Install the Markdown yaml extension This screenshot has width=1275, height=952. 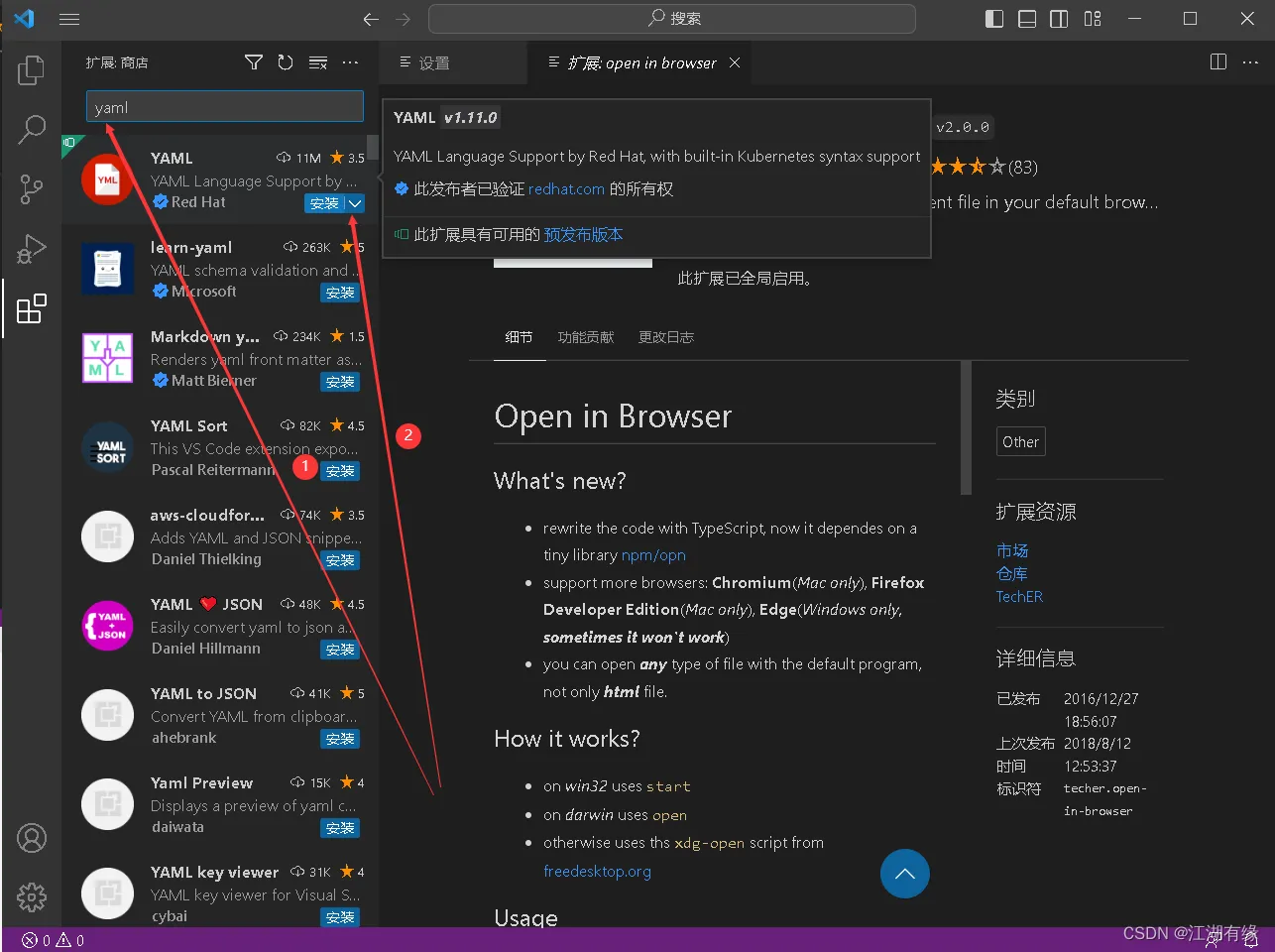pos(340,382)
